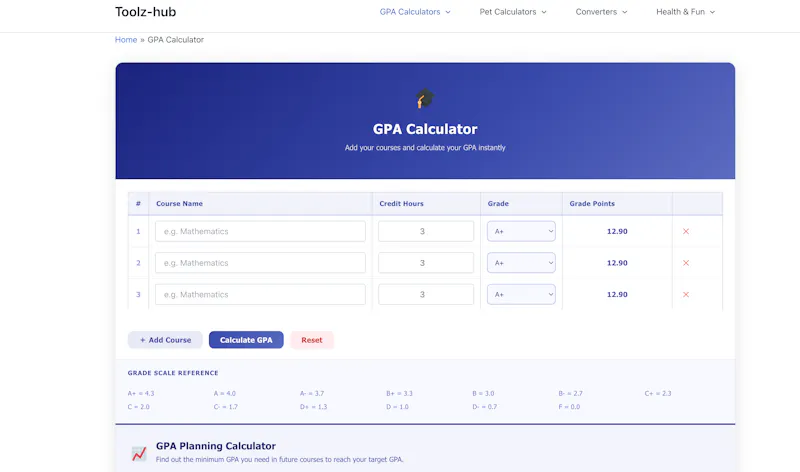Open the Pet Calculators menu
The width and height of the screenshot is (800, 472).
tap(513, 12)
